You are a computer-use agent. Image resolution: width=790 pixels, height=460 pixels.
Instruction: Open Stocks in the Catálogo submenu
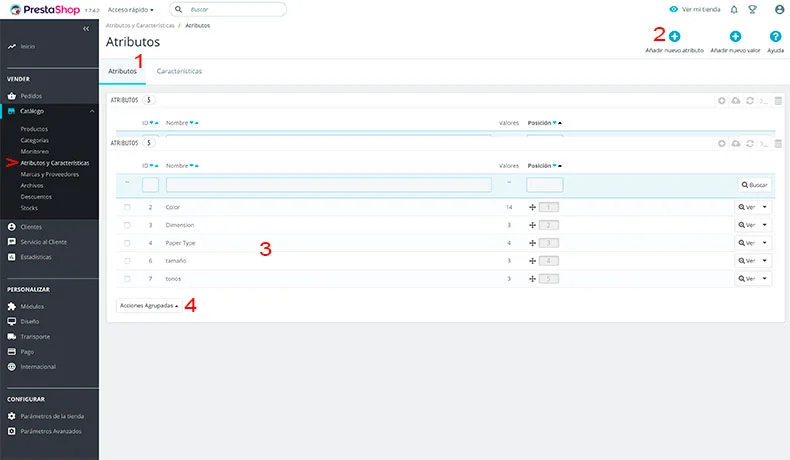coord(29,208)
